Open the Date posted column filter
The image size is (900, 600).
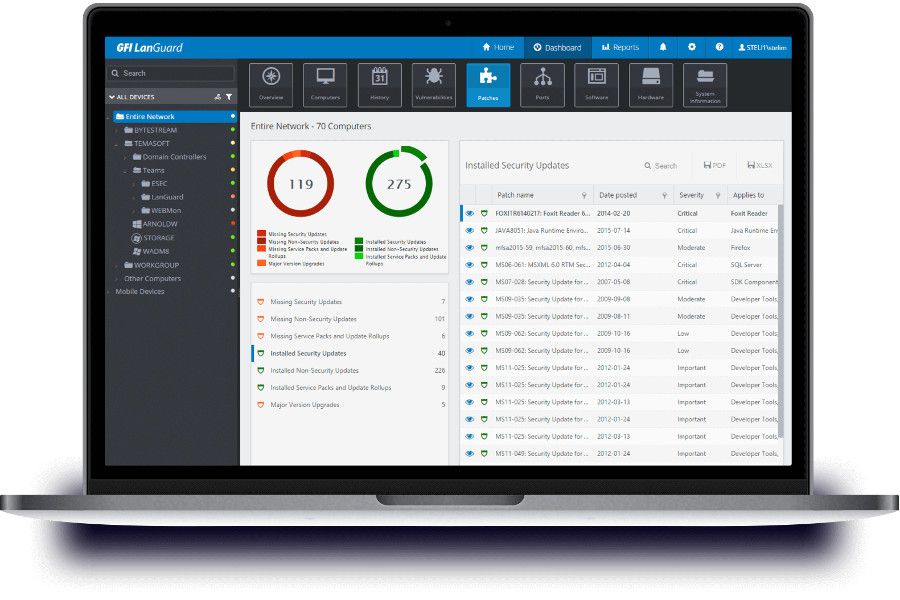pos(665,195)
